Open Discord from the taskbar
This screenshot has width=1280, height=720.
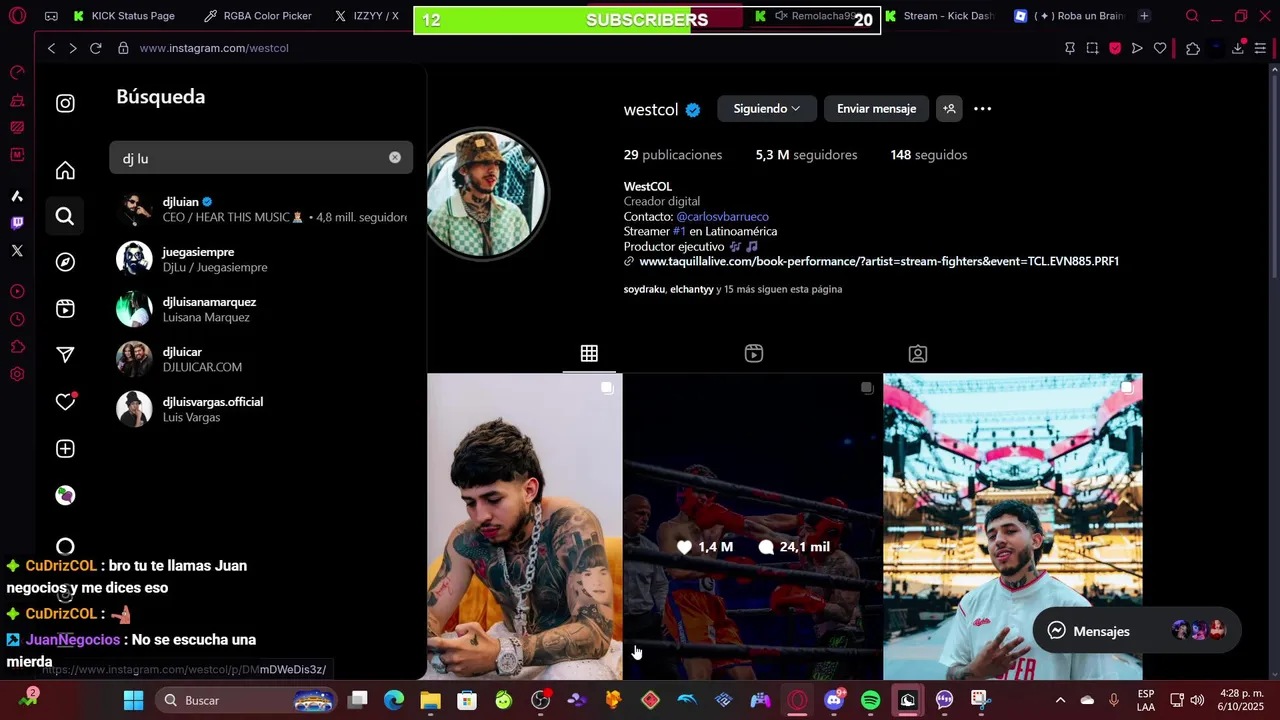(834, 700)
